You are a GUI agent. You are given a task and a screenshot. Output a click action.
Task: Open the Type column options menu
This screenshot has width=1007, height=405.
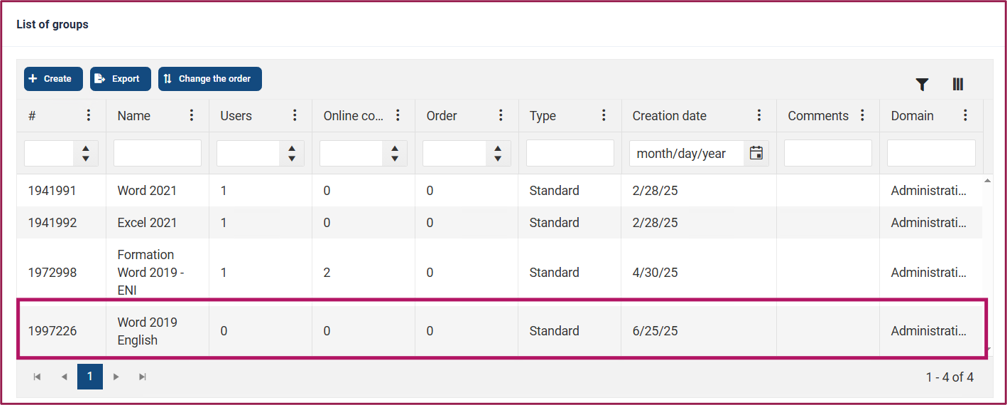click(x=604, y=116)
